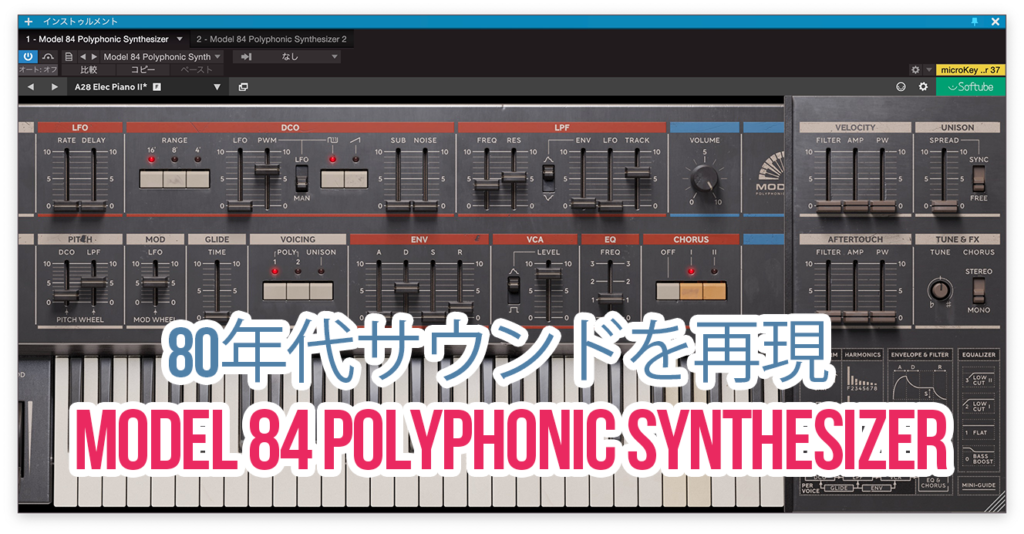The width and height of the screenshot is (1024, 534).
Task: Toggle the plugin power/bypass button
Action: coord(27,57)
